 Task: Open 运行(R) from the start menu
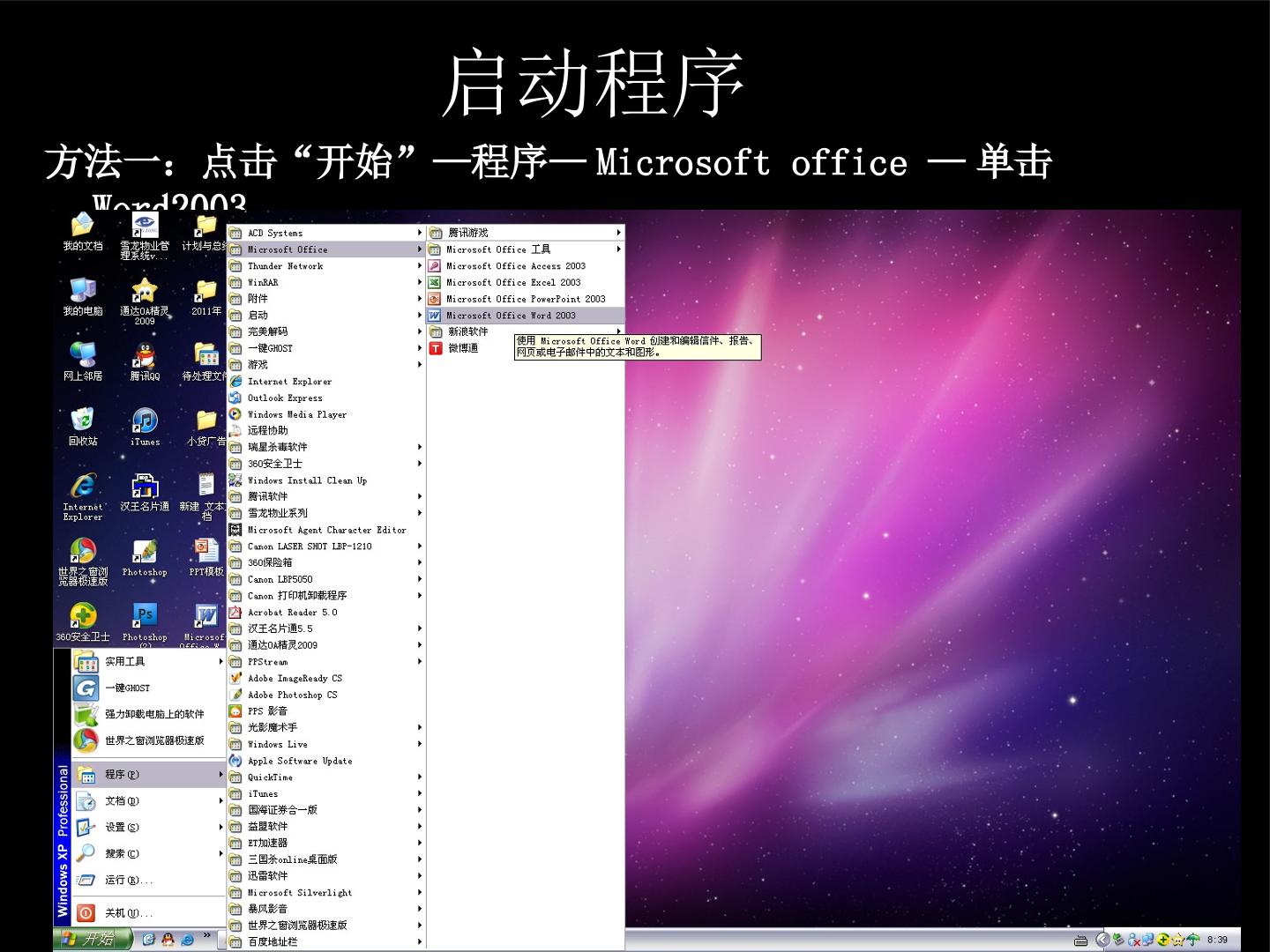pyautogui.click(x=149, y=880)
